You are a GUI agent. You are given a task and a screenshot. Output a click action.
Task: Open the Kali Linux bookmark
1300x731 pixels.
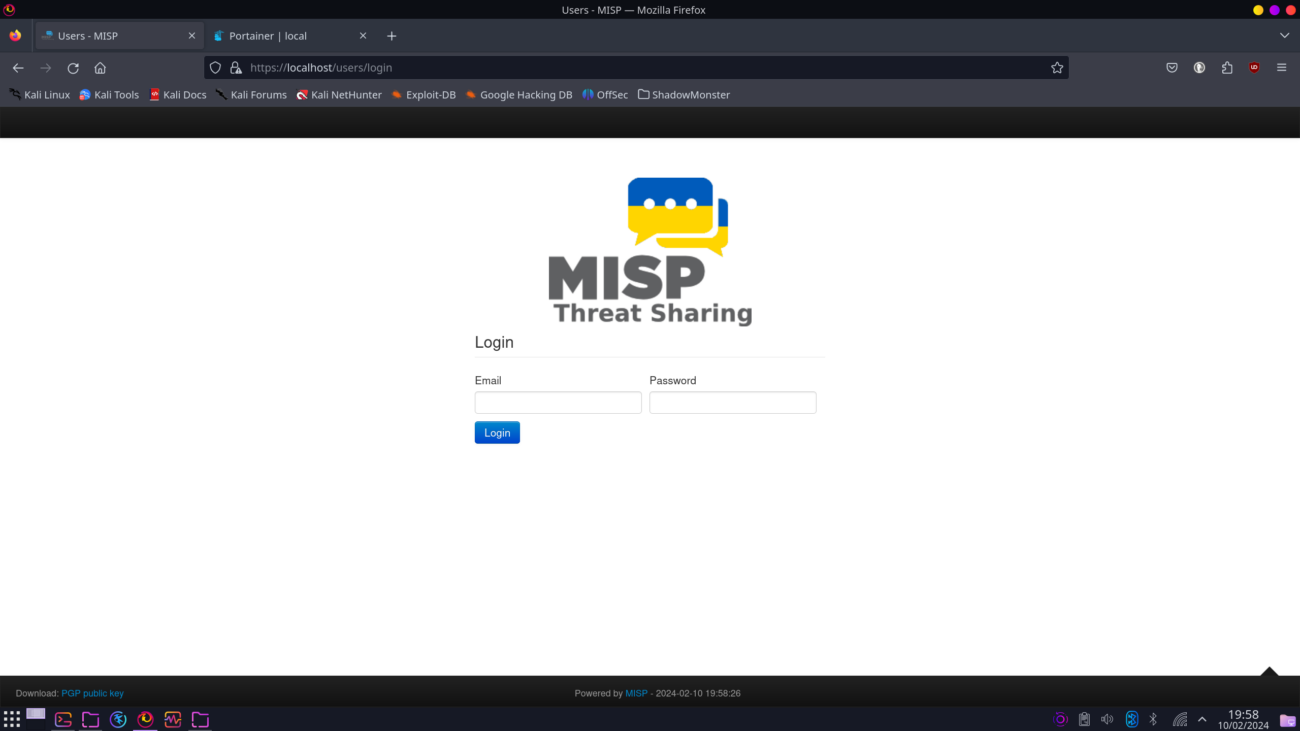(40, 94)
